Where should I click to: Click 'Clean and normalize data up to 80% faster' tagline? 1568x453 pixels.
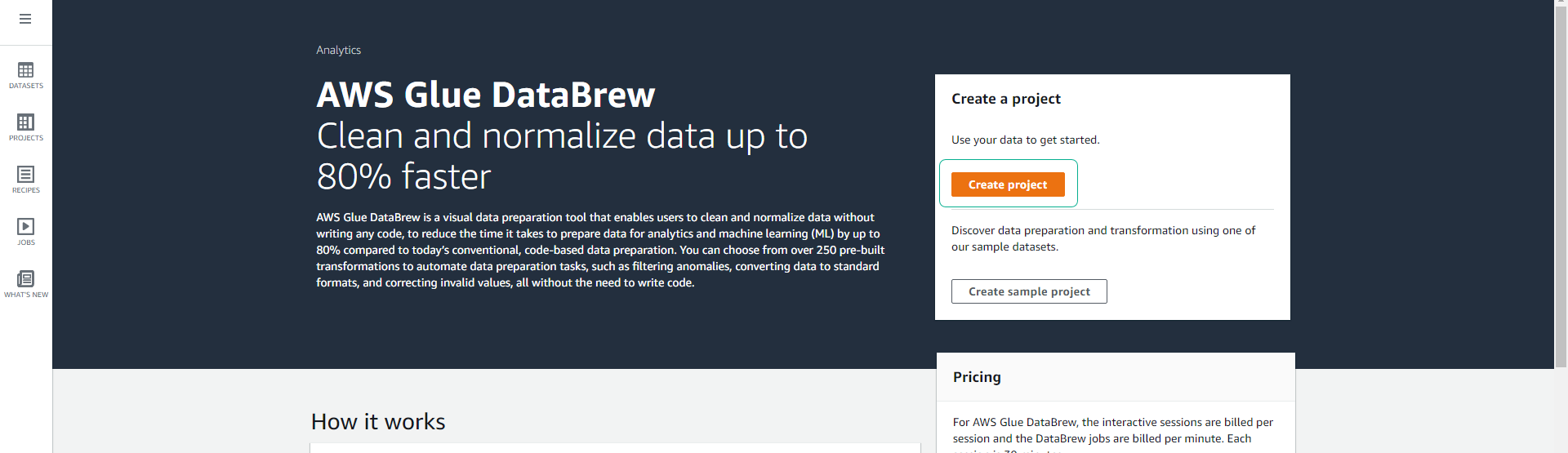coord(563,156)
